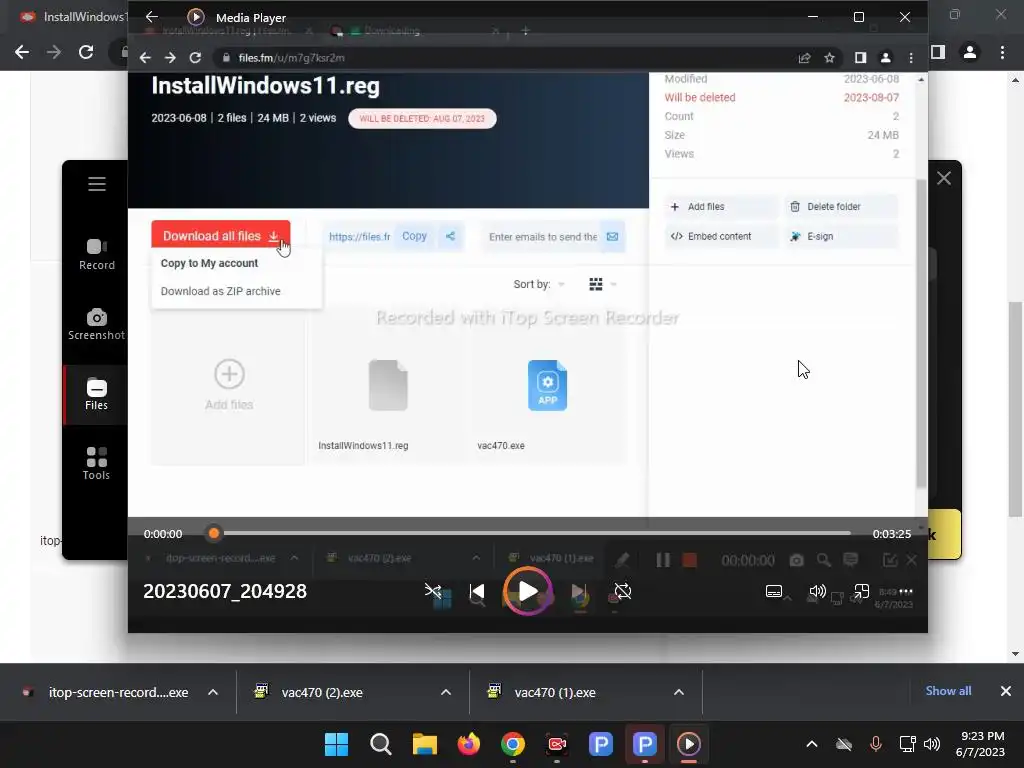Reload page in outer Chrome window
Screen dimensions: 1024x768
click(x=86, y=52)
